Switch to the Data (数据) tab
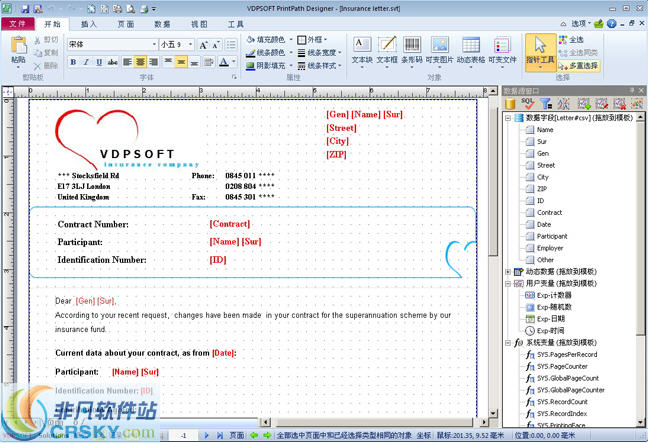 point(162,24)
